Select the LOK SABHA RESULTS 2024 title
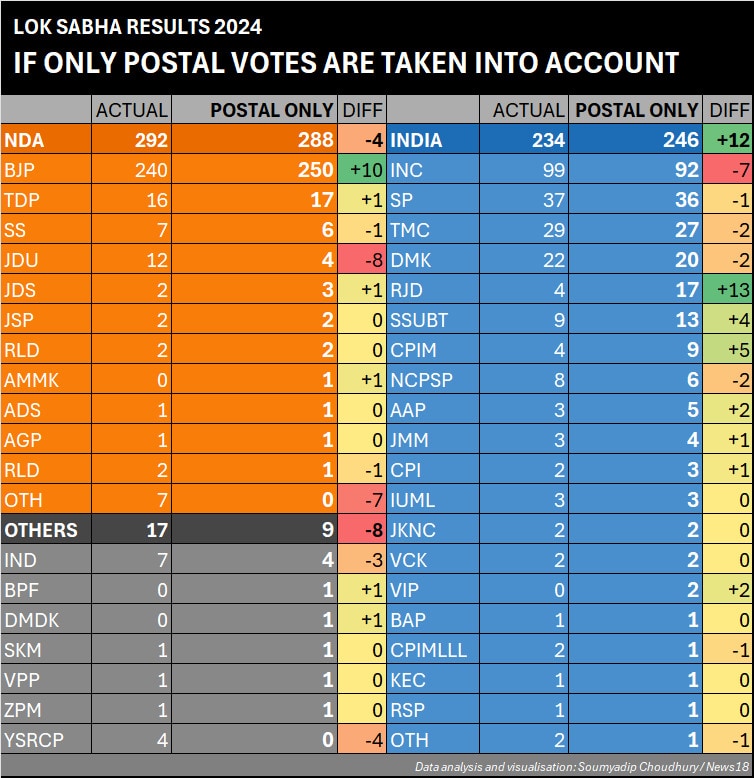This screenshot has height=778, width=754. [x=137, y=27]
